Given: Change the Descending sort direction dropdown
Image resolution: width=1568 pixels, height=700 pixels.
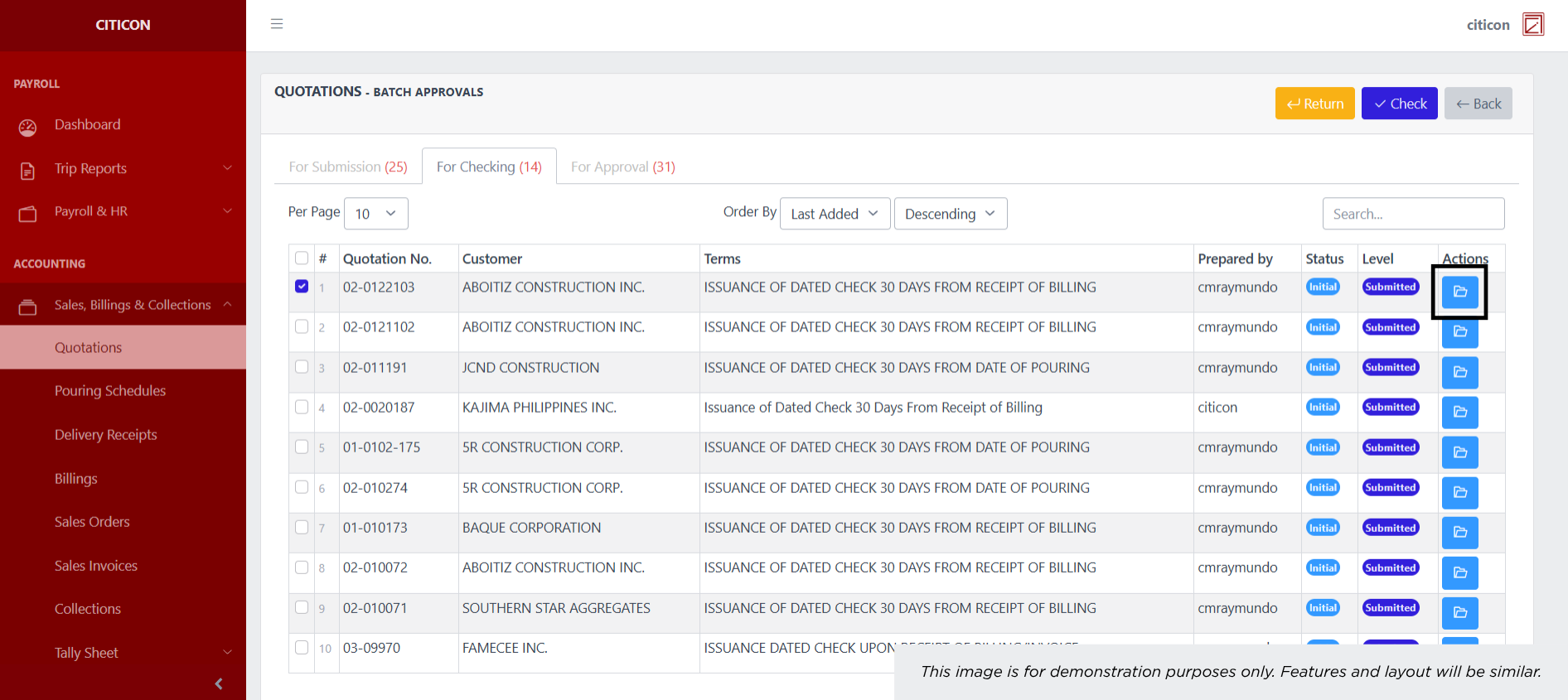Looking at the screenshot, I should tap(950, 214).
